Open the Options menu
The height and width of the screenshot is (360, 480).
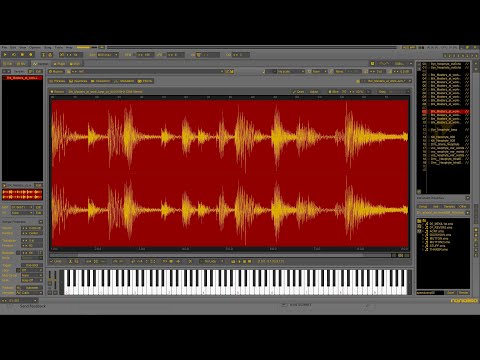point(35,48)
